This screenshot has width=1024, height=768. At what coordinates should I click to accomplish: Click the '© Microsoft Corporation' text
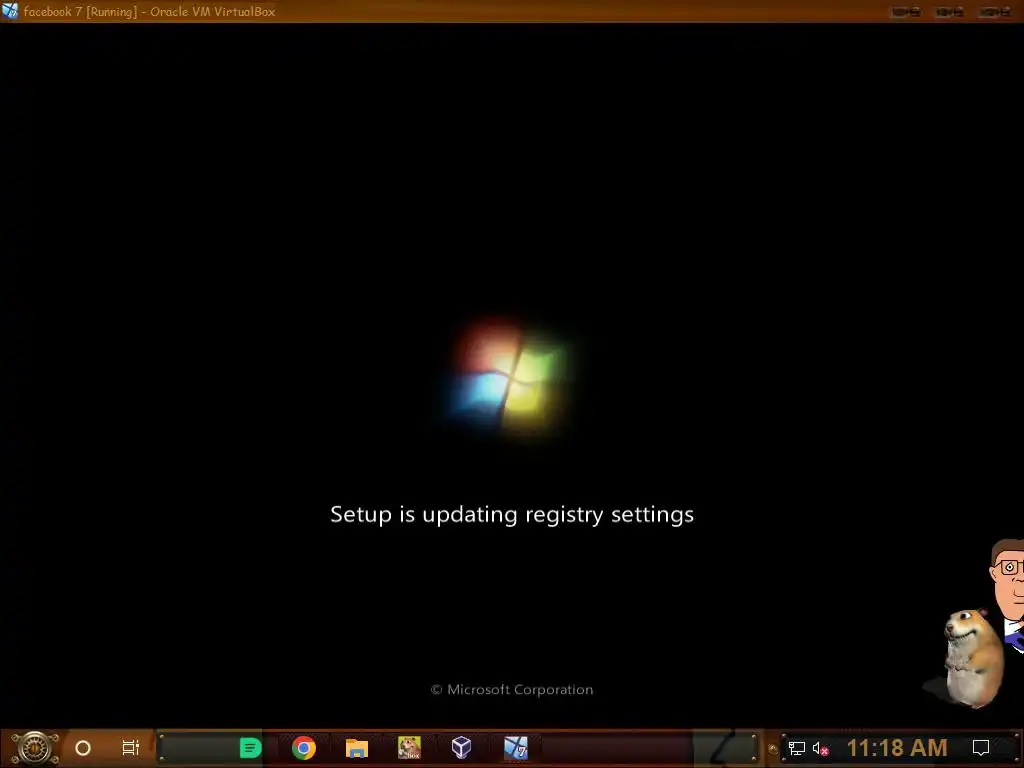click(512, 690)
